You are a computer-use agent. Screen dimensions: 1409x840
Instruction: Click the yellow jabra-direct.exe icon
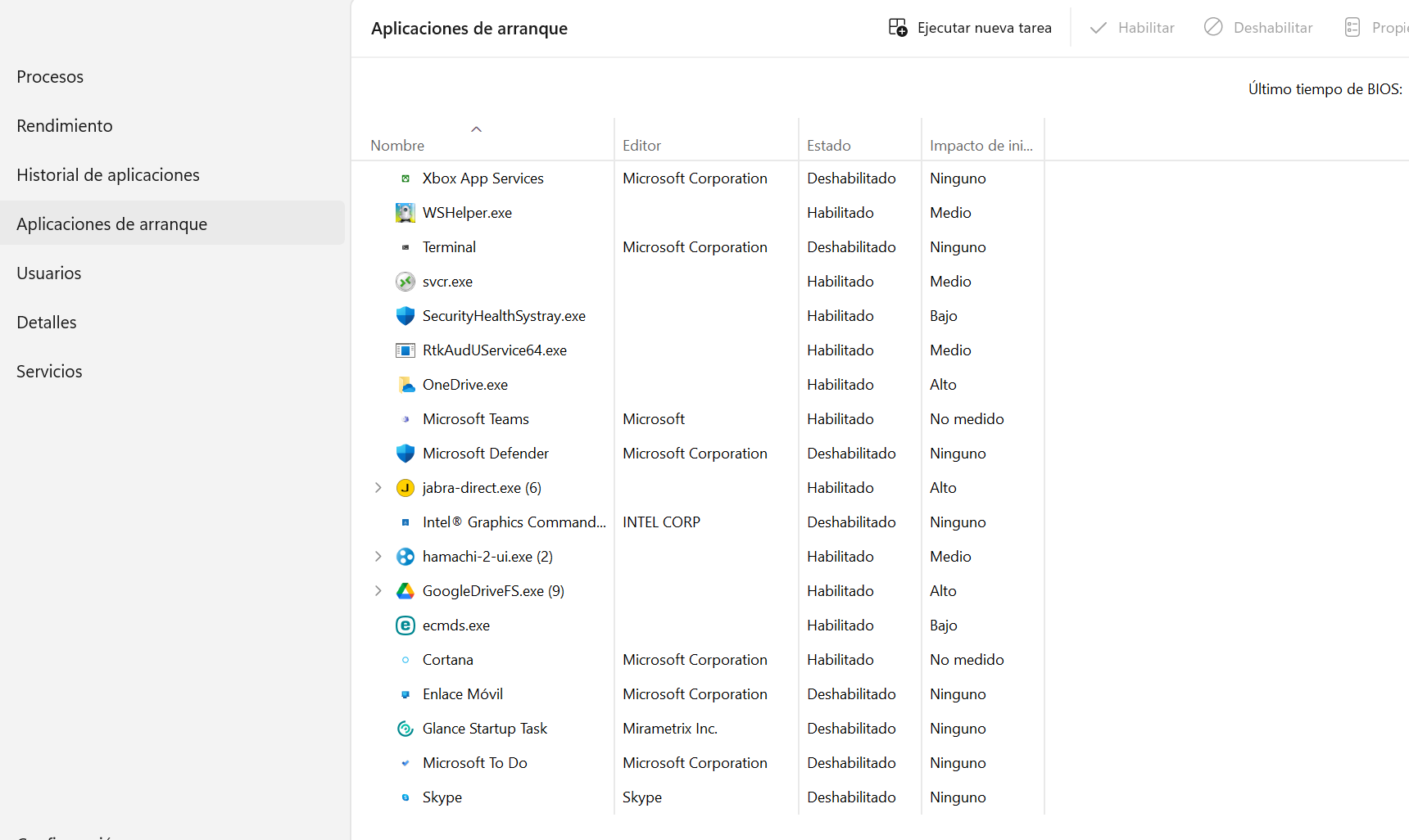405,488
